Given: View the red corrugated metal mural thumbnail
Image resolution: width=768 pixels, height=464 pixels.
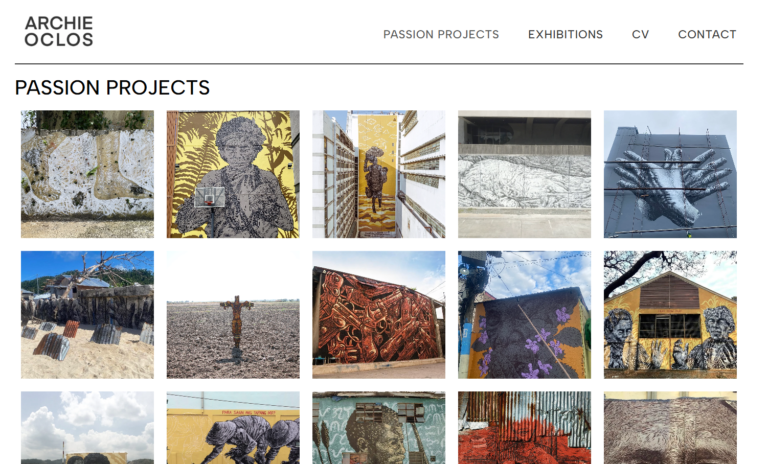Looking at the screenshot, I should [525, 428].
